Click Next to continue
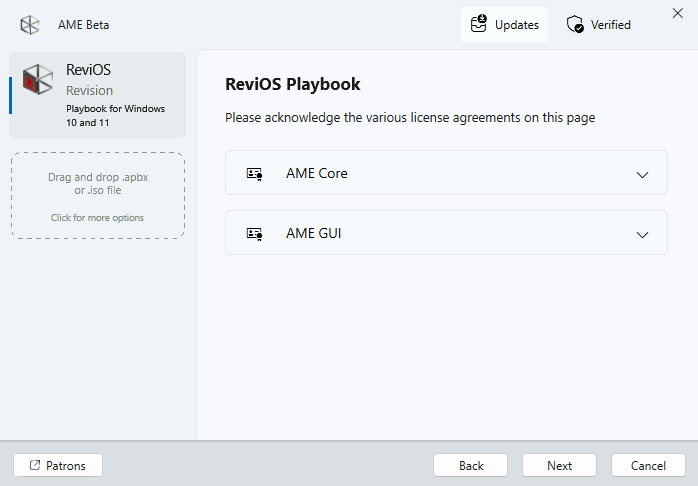Image resolution: width=698 pixels, height=486 pixels. (x=559, y=466)
